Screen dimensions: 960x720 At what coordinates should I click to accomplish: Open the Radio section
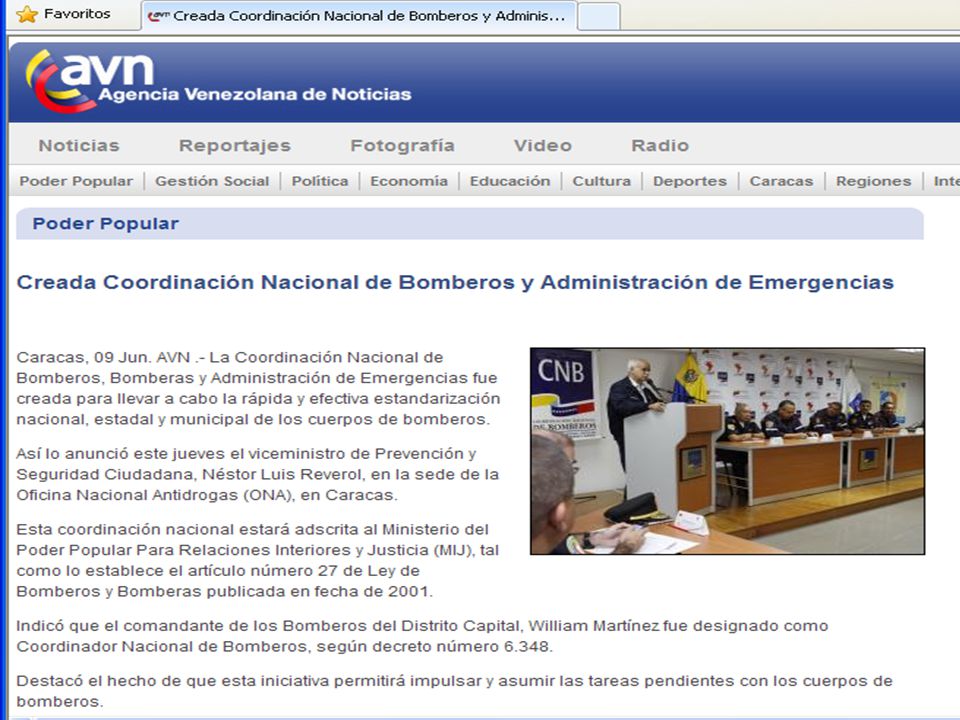click(660, 146)
